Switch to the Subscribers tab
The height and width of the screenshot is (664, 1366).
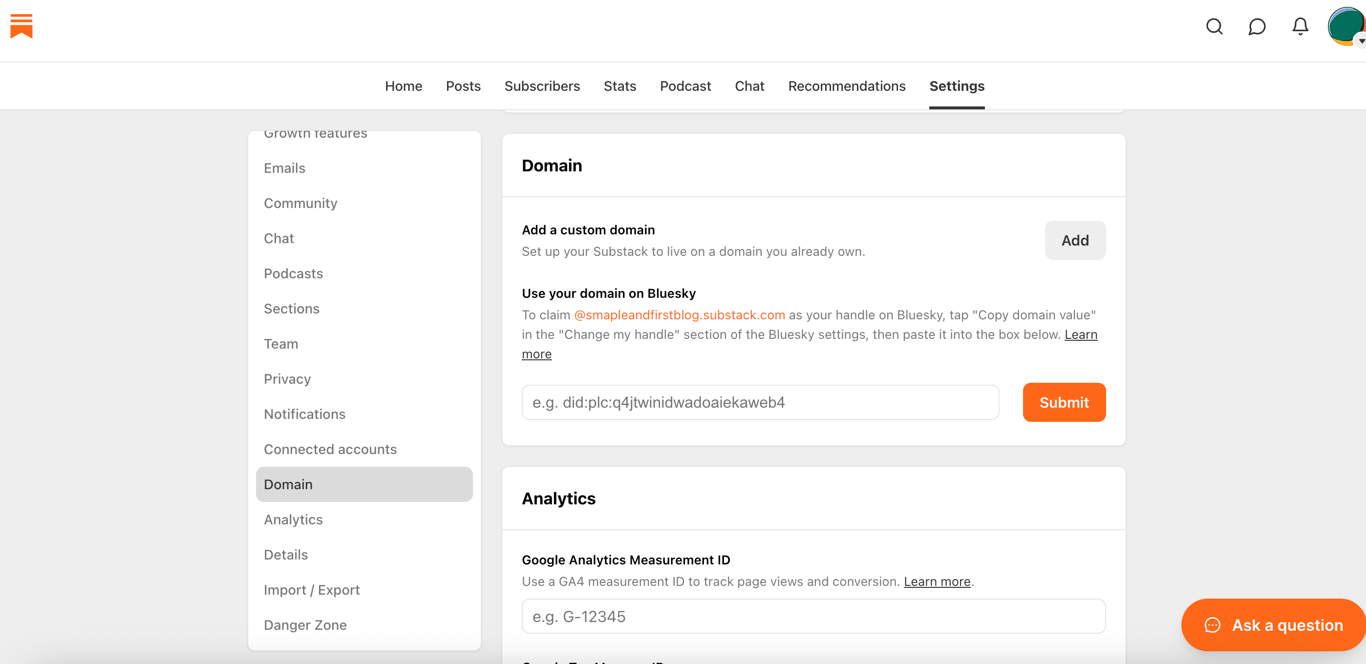(542, 86)
